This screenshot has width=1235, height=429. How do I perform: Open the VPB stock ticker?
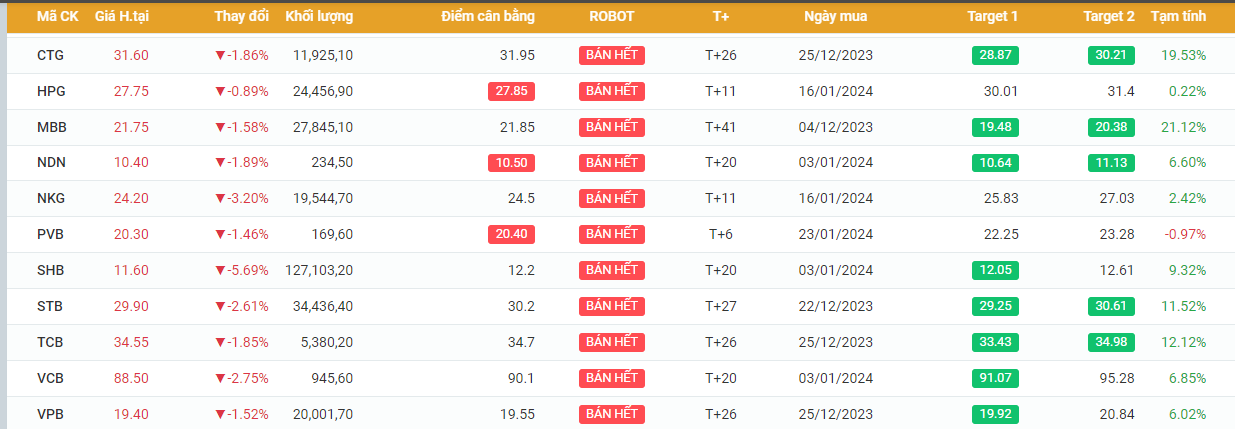point(51,414)
